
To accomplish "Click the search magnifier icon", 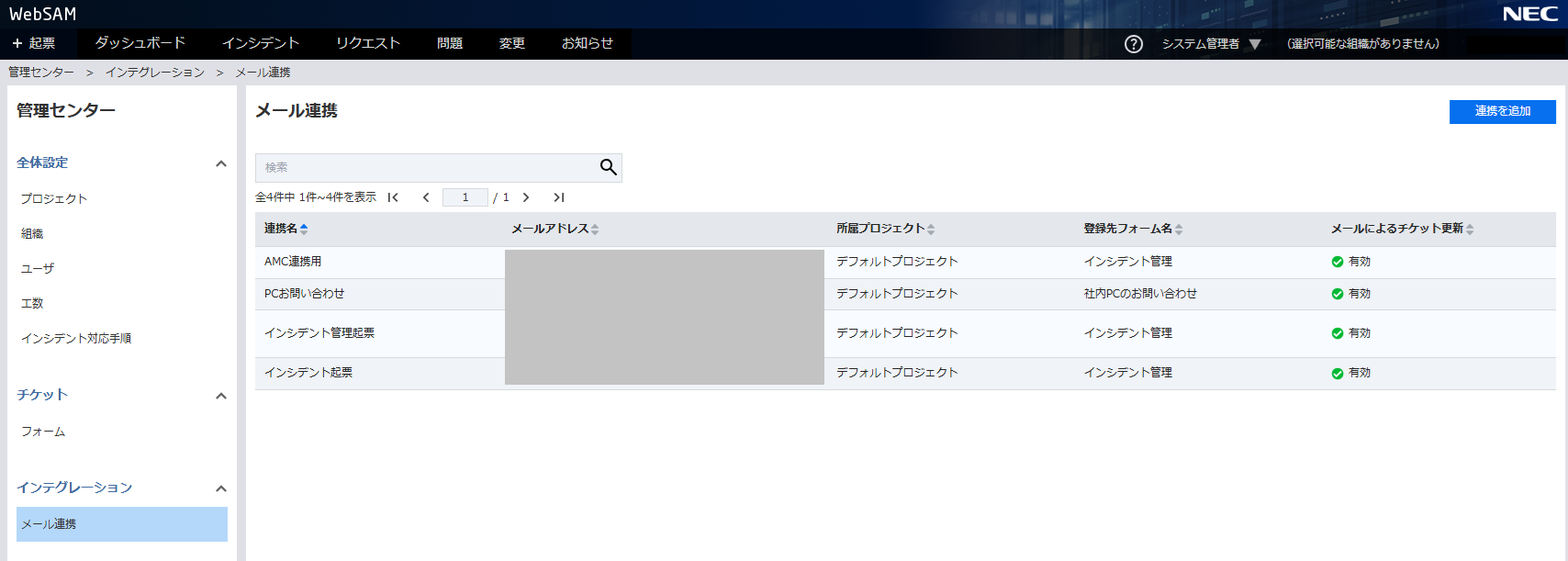I will (x=608, y=167).
